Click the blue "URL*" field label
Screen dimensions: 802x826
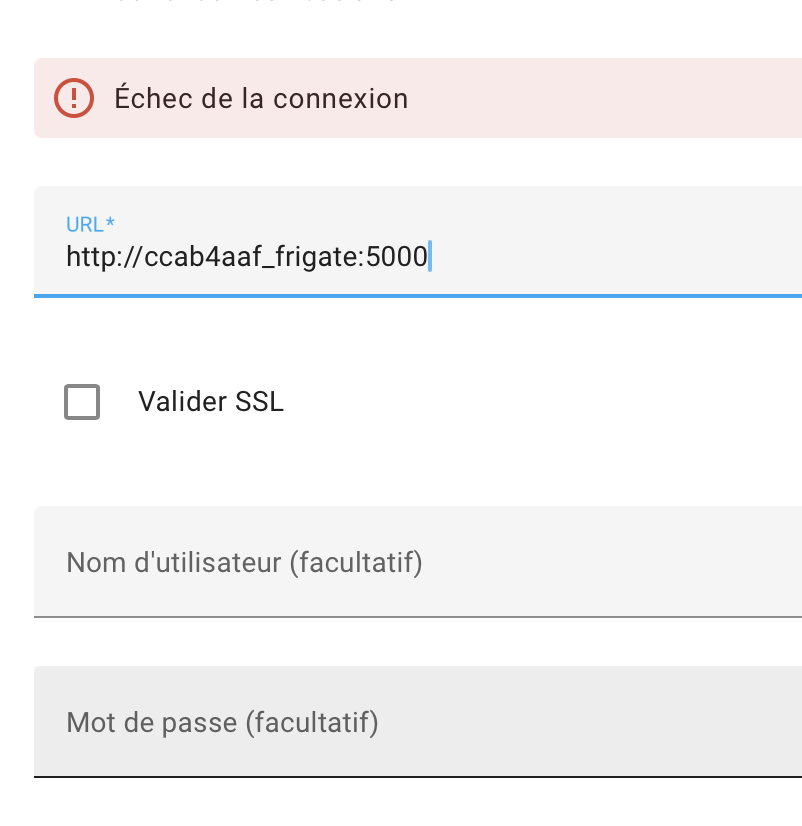[92, 224]
